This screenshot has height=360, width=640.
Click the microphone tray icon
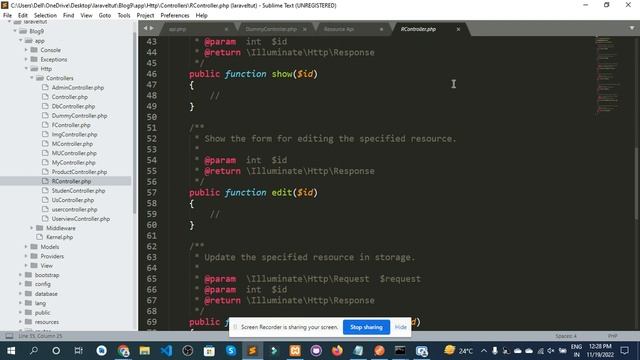click(495, 351)
